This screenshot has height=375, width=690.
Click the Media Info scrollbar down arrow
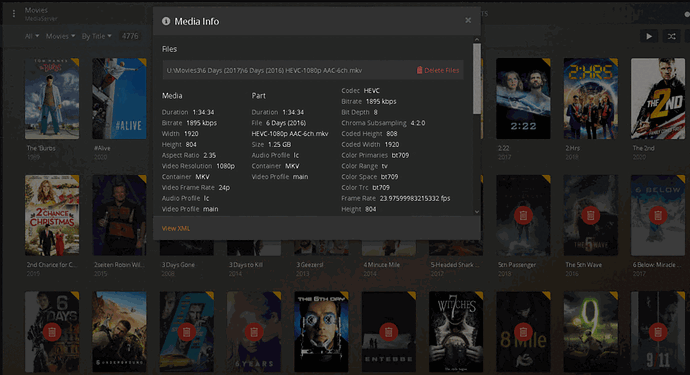coord(477,212)
